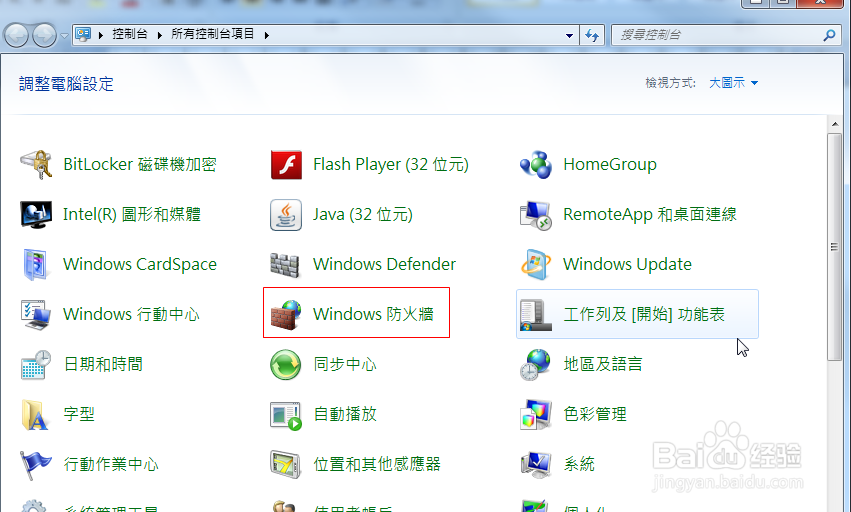Open Windows Defender text link
The width and height of the screenshot is (851, 512).
[x=384, y=264]
